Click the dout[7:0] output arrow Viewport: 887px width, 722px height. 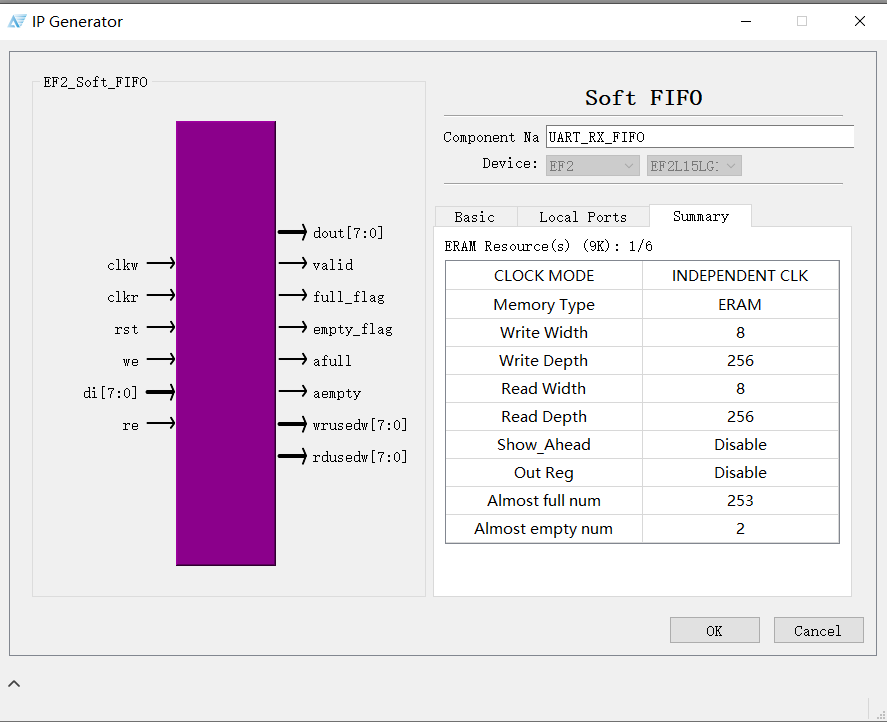[x=291, y=232]
